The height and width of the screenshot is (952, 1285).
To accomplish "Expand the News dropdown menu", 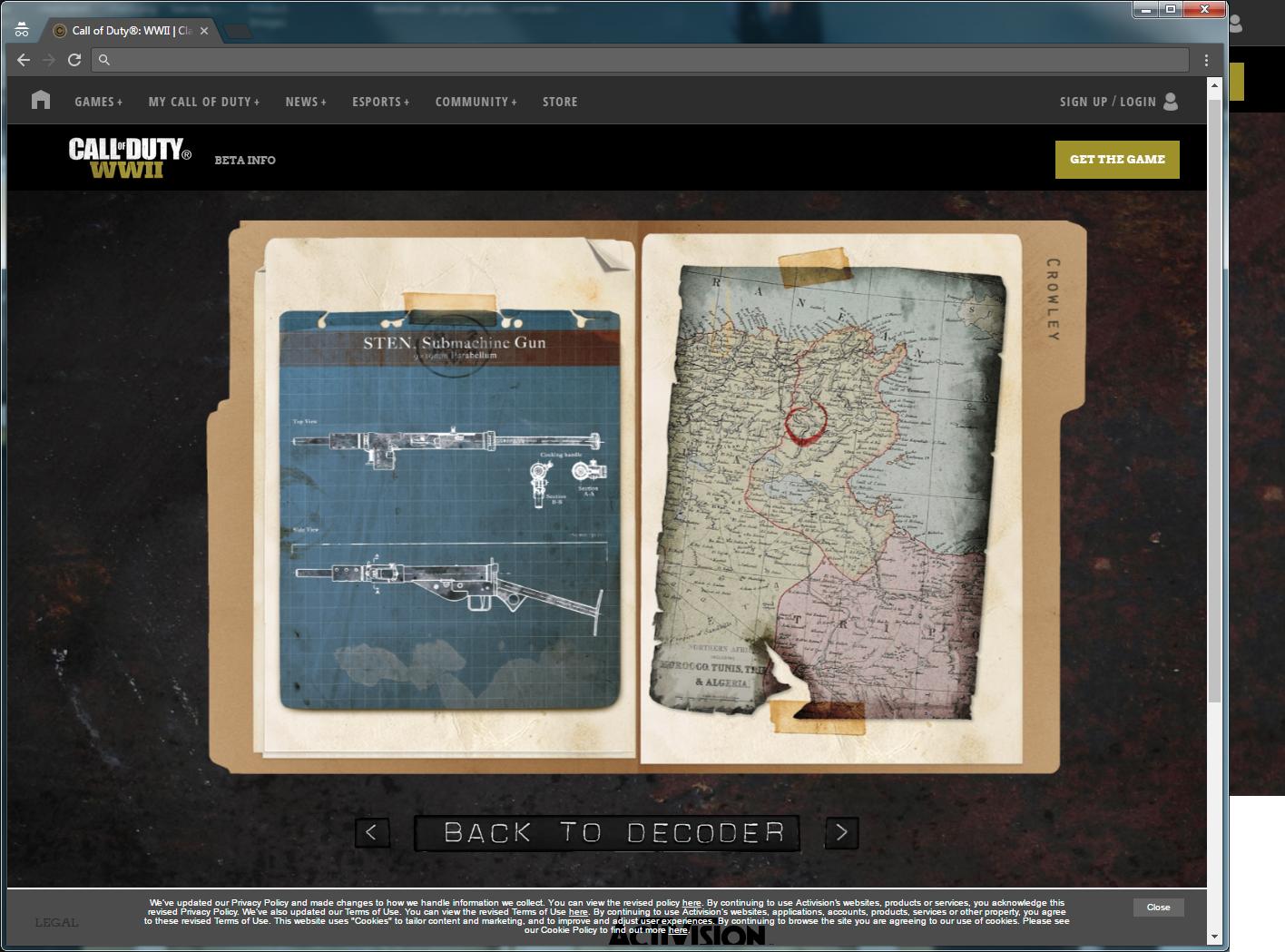I will (306, 102).
